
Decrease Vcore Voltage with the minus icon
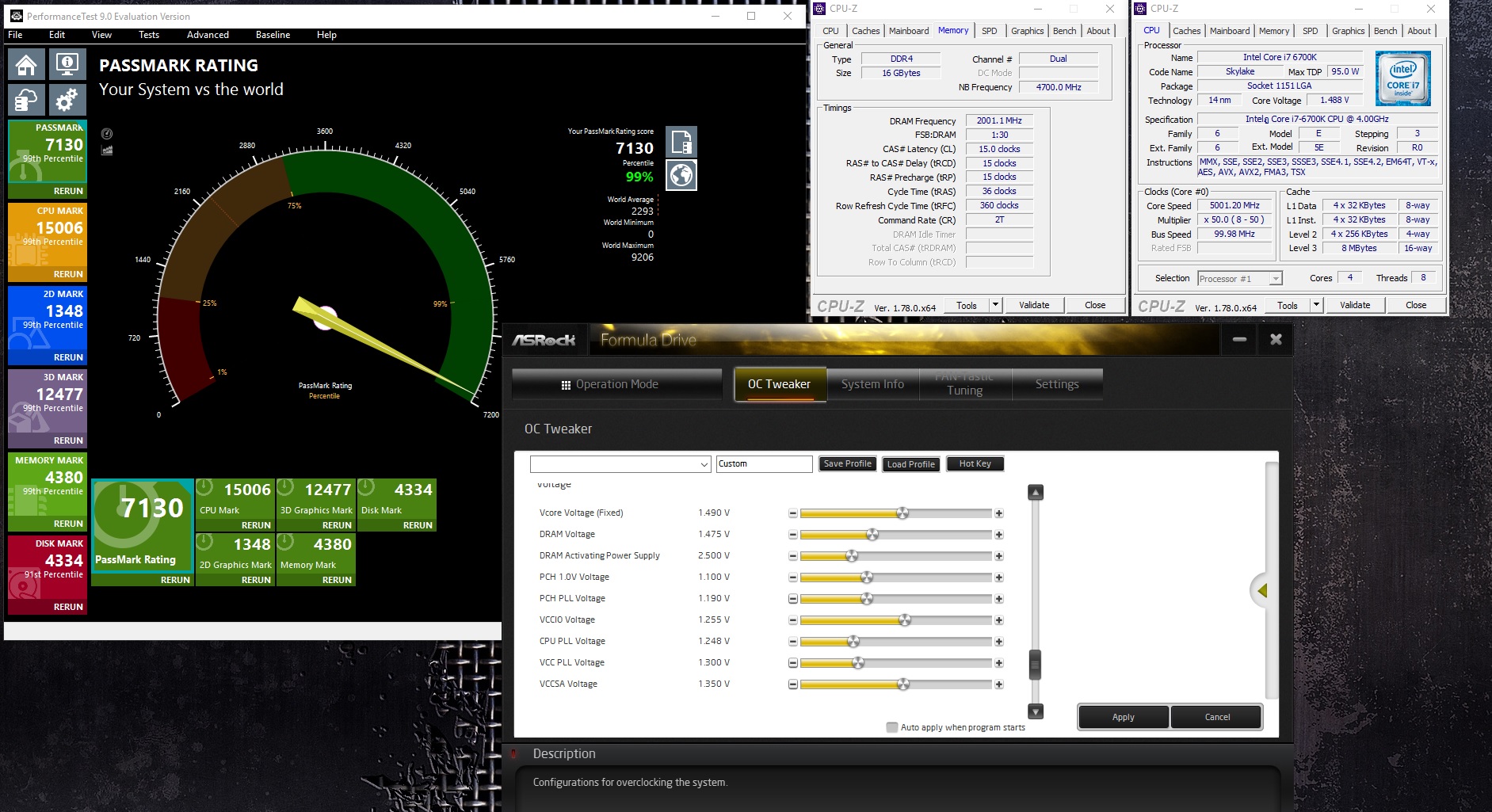click(x=792, y=513)
